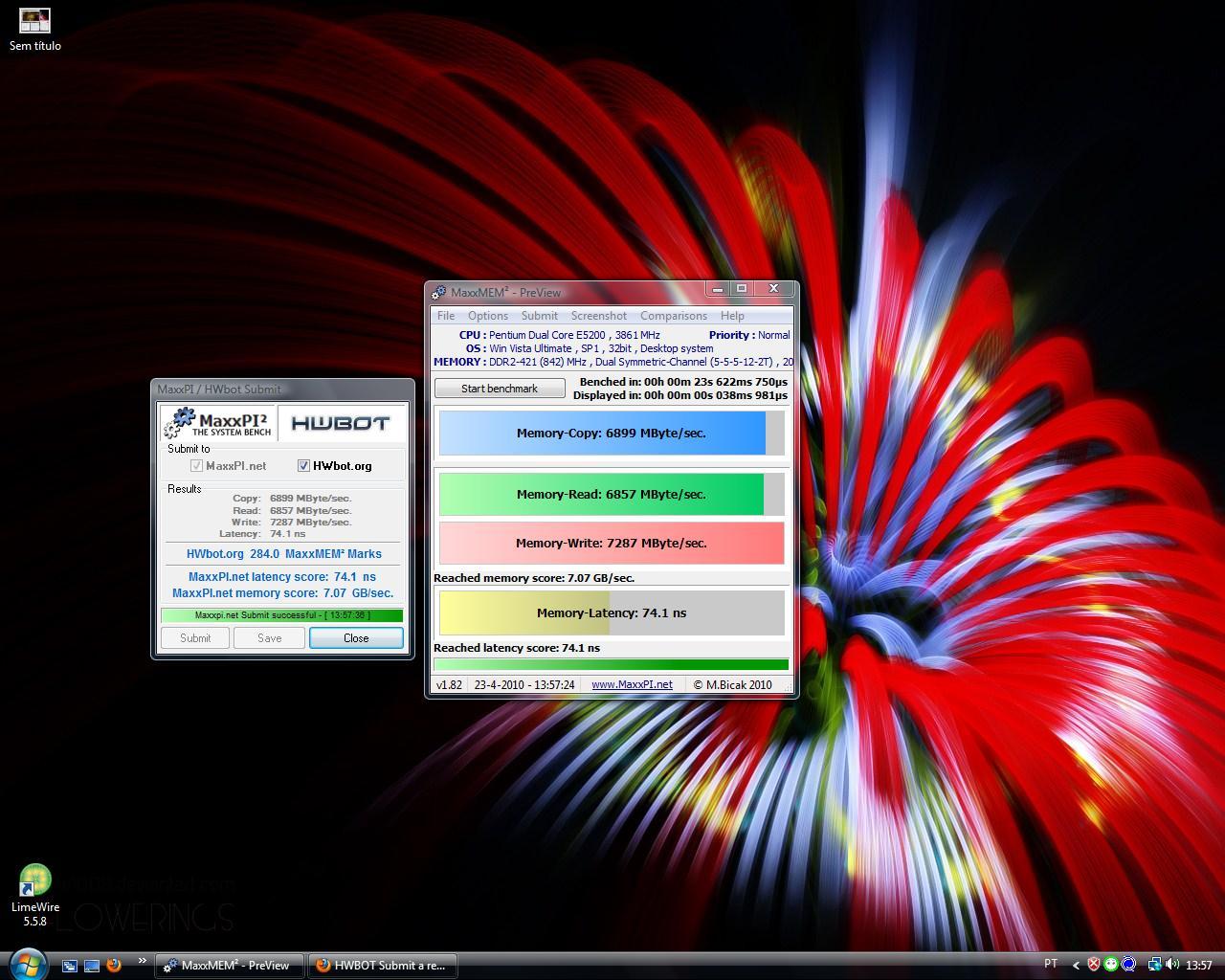Open the PT language indicator

coord(1051,964)
